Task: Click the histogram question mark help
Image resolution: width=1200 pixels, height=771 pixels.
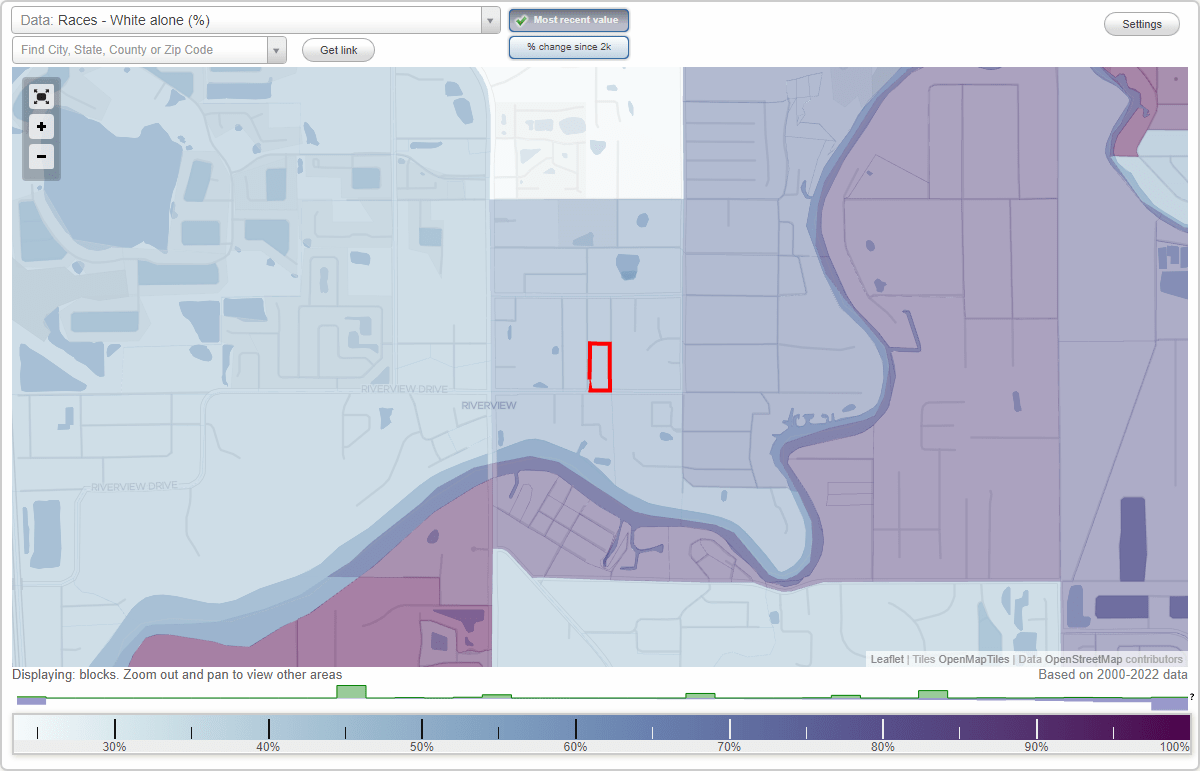Action: click(1191, 697)
